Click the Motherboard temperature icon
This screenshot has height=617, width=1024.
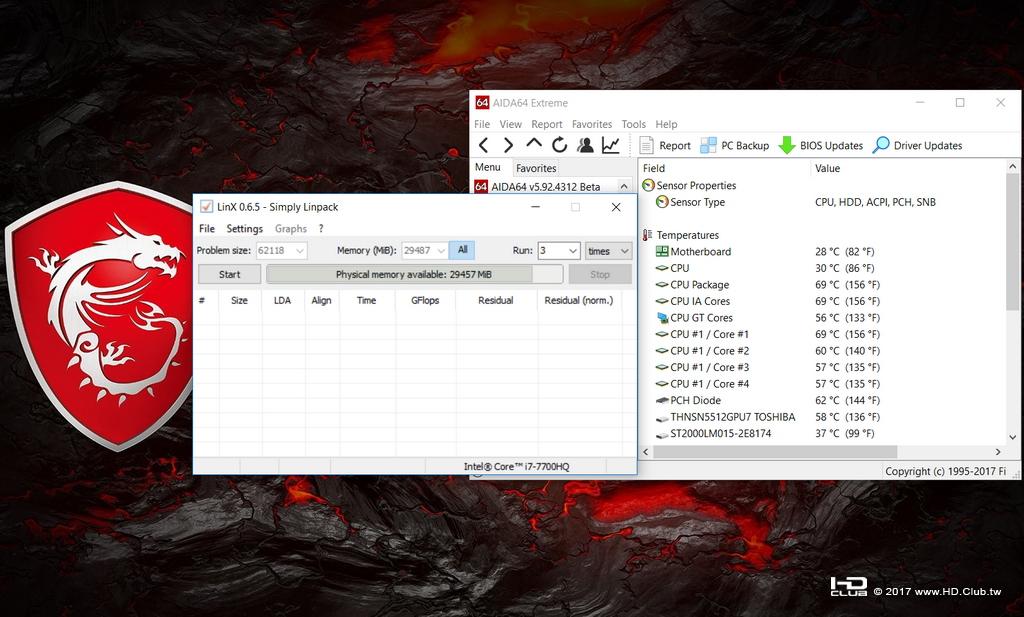point(662,251)
